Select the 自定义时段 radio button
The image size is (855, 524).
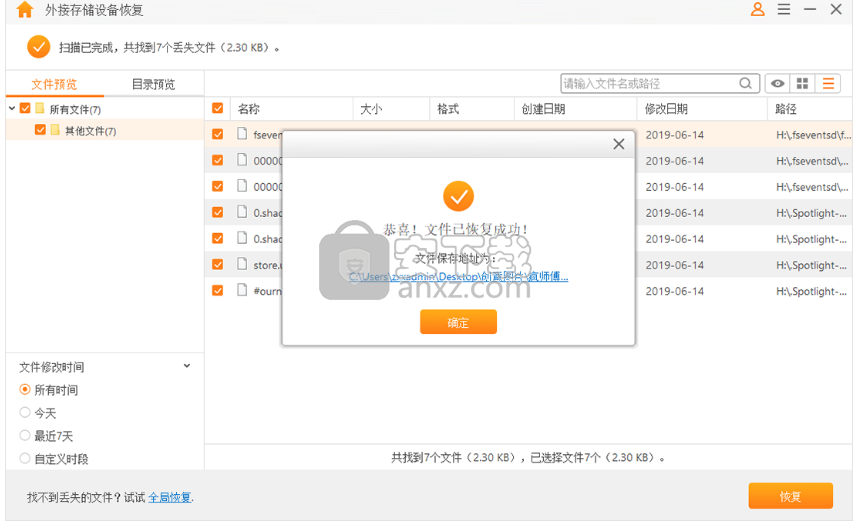pyautogui.click(x=25, y=458)
